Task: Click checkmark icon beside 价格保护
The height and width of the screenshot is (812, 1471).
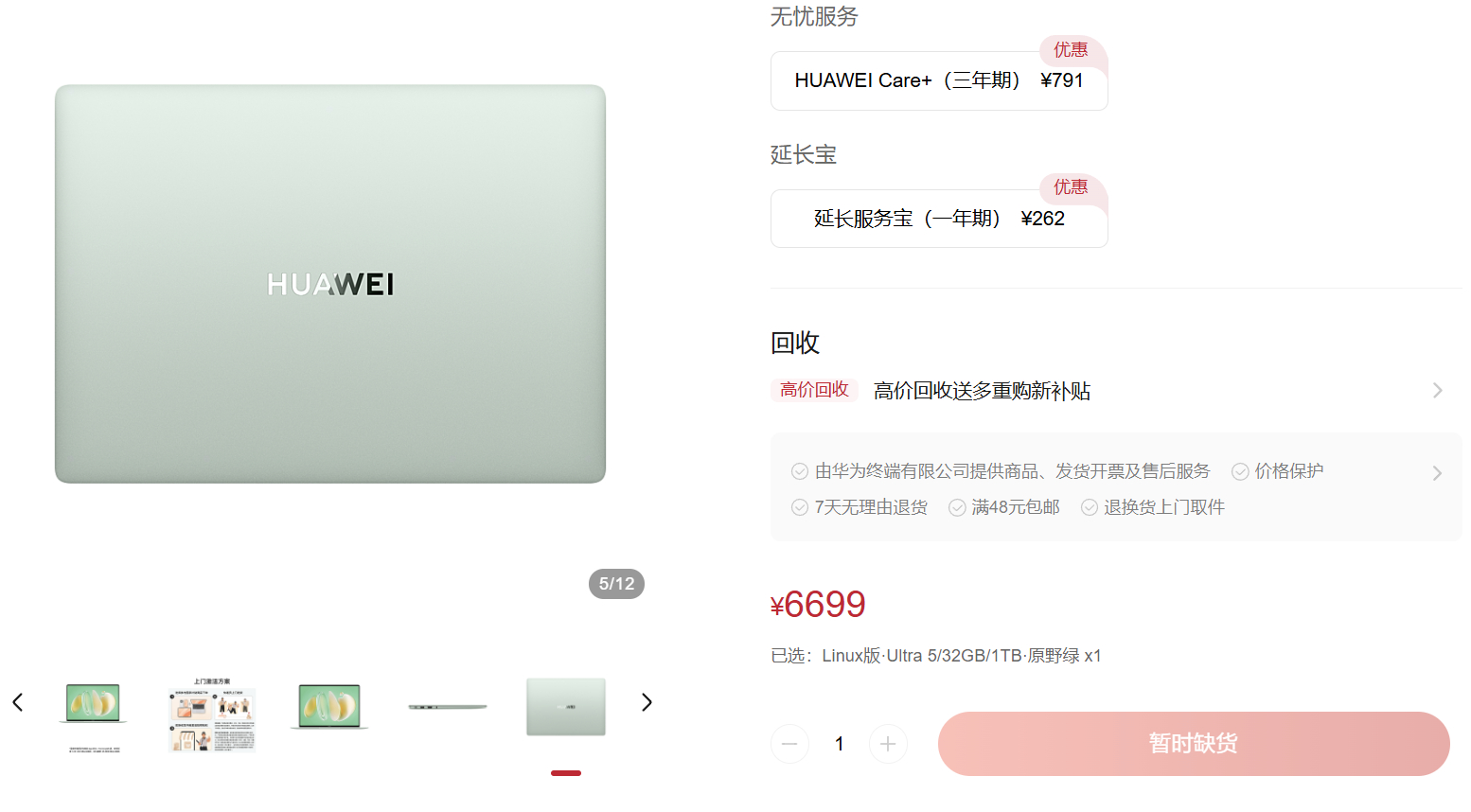Action: point(1240,471)
